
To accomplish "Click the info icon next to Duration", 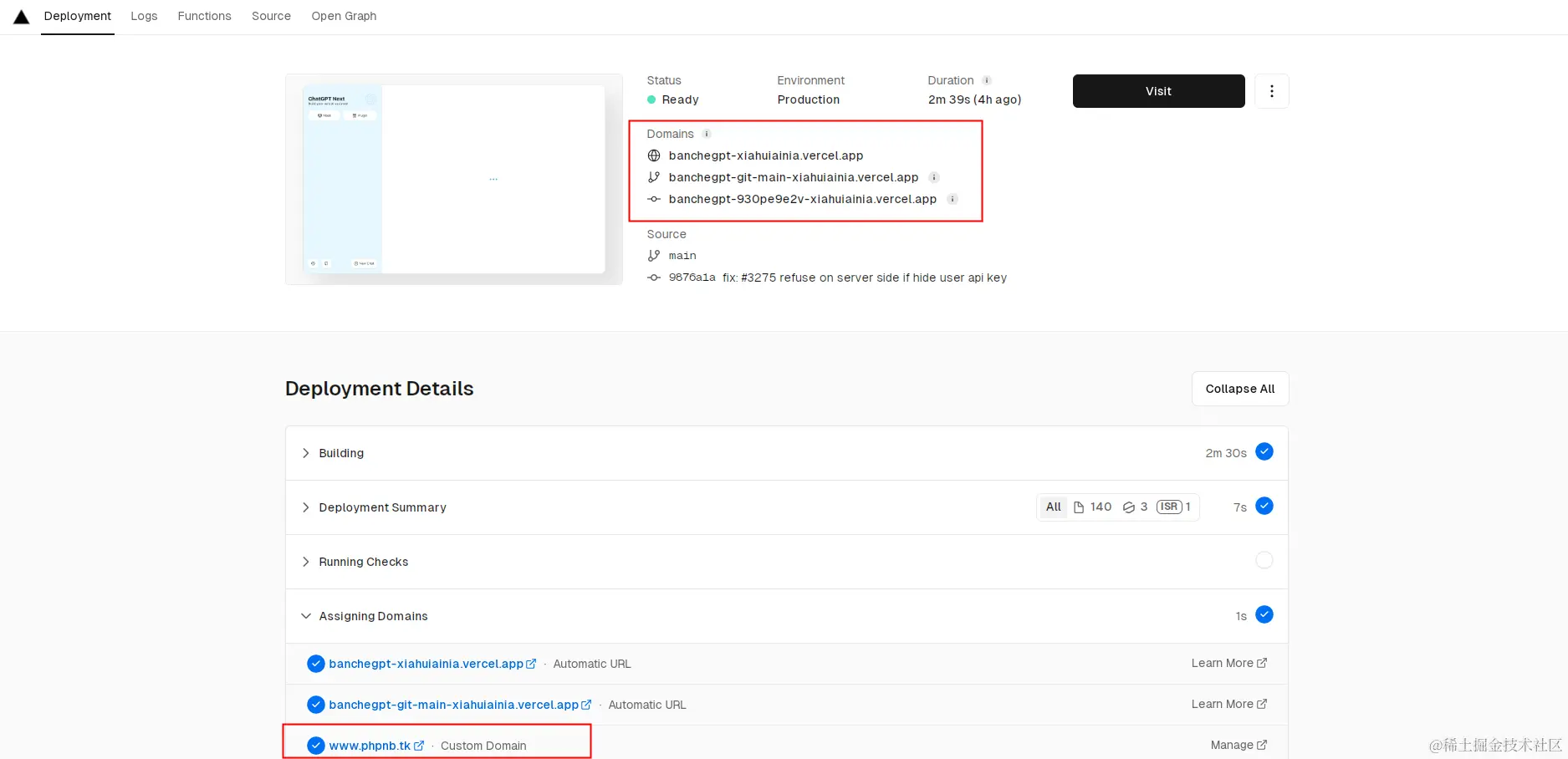I will [987, 80].
